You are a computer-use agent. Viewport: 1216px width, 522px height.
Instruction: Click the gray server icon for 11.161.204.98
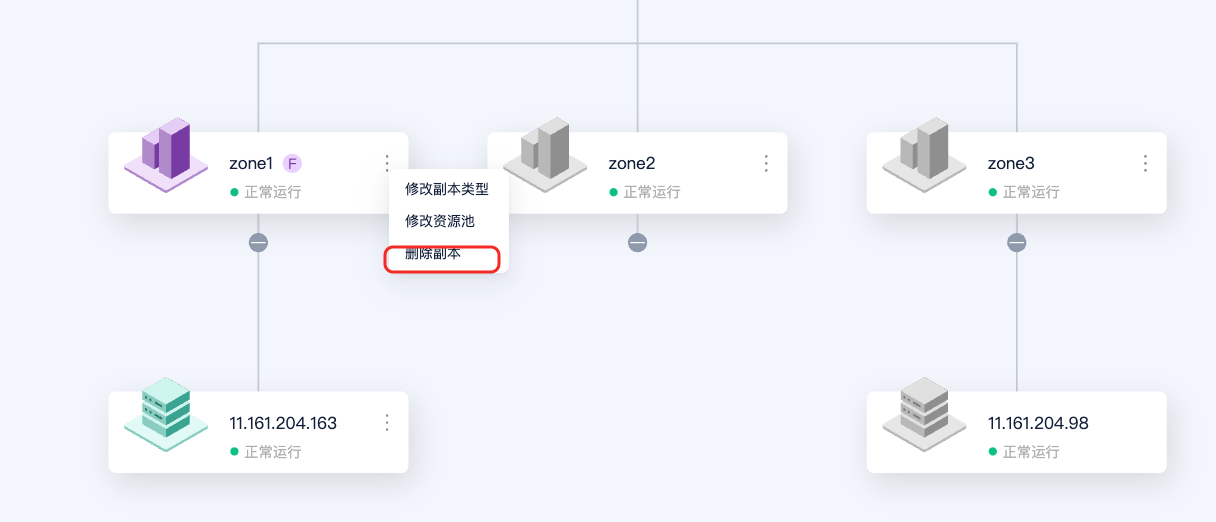pyautogui.click(x=924, y=411)
